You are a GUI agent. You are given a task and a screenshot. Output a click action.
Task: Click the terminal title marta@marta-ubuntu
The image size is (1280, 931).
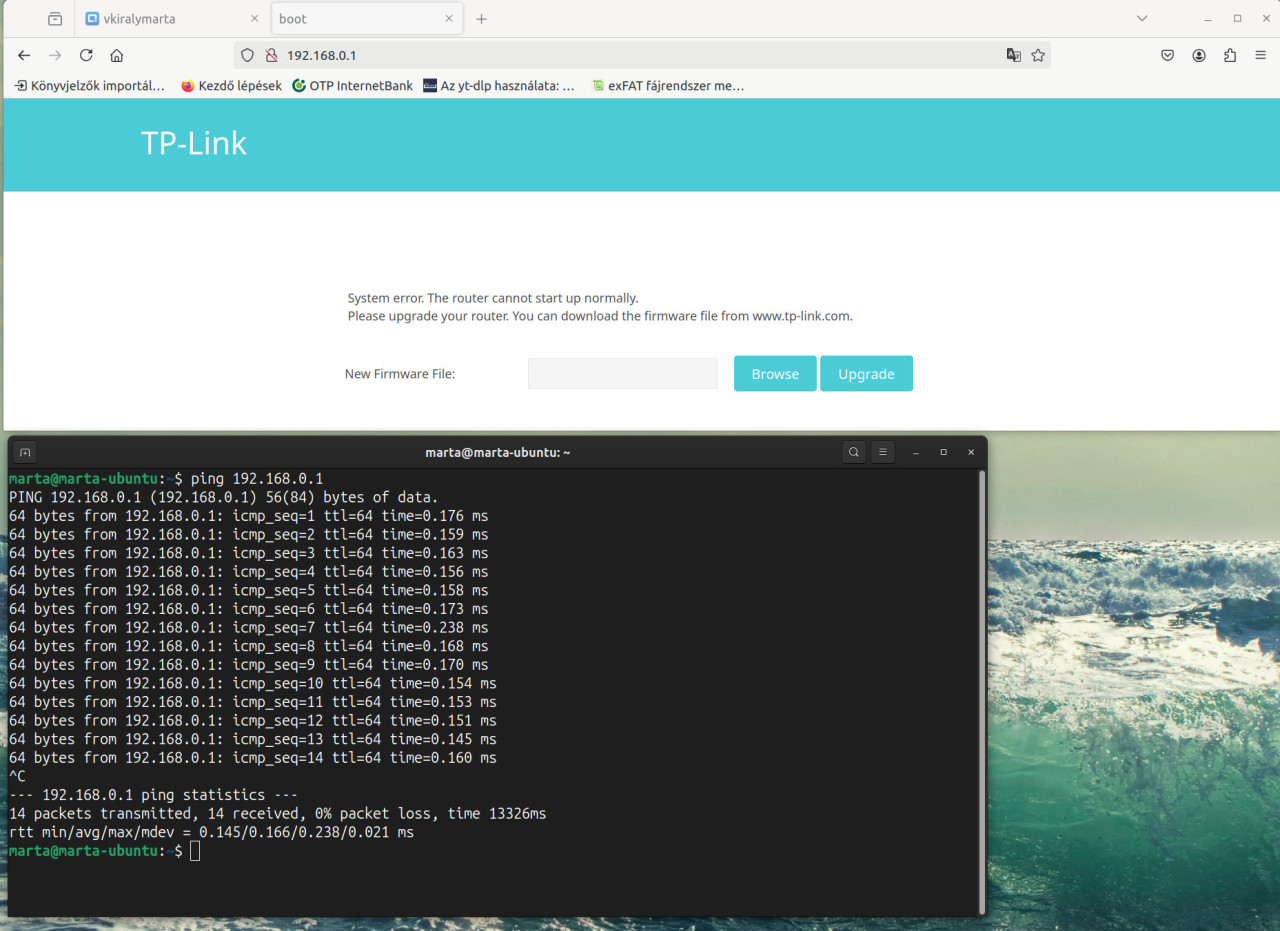coord(497,452)
